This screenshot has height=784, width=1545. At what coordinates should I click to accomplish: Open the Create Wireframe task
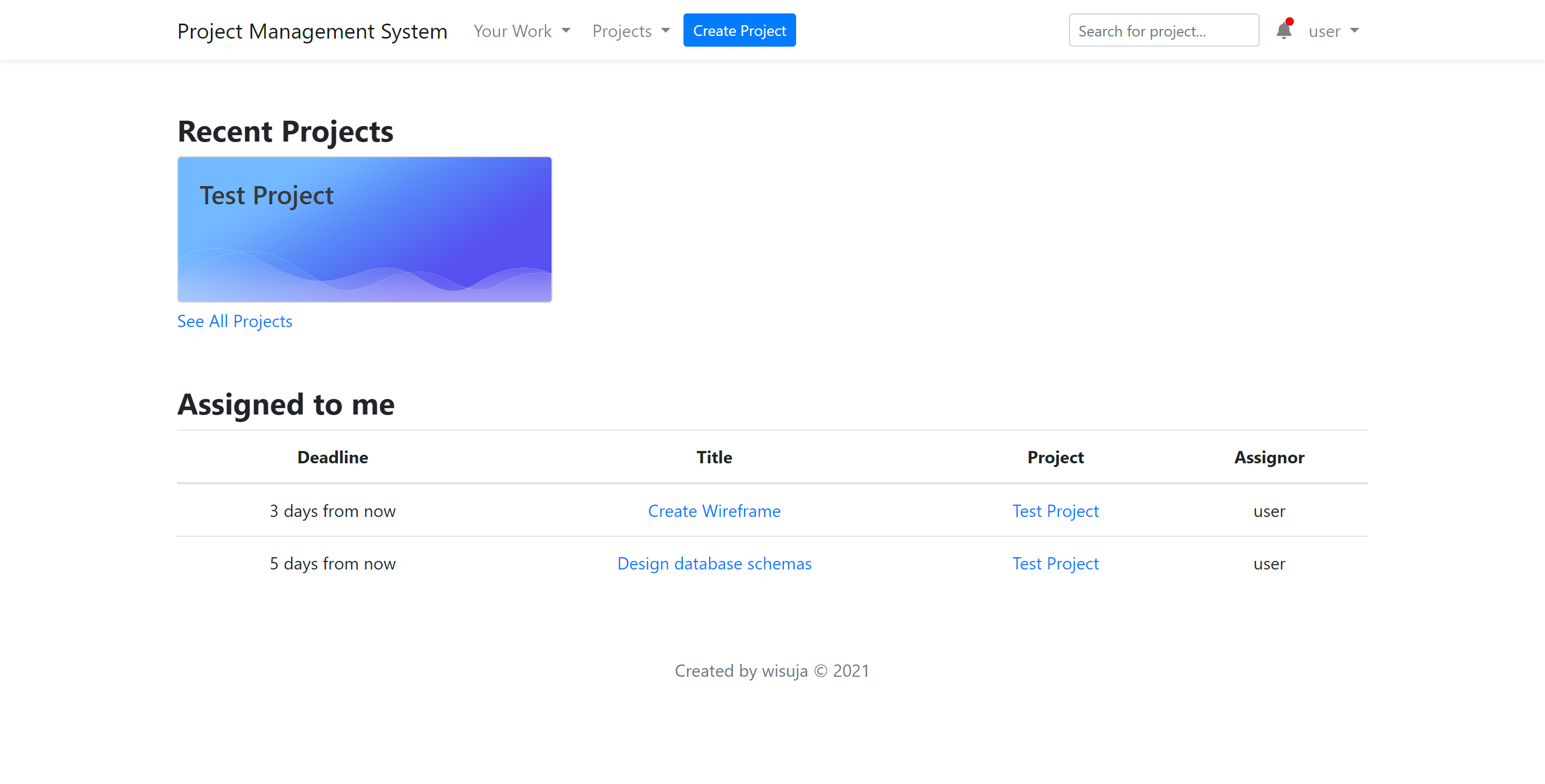coord(713,511)
